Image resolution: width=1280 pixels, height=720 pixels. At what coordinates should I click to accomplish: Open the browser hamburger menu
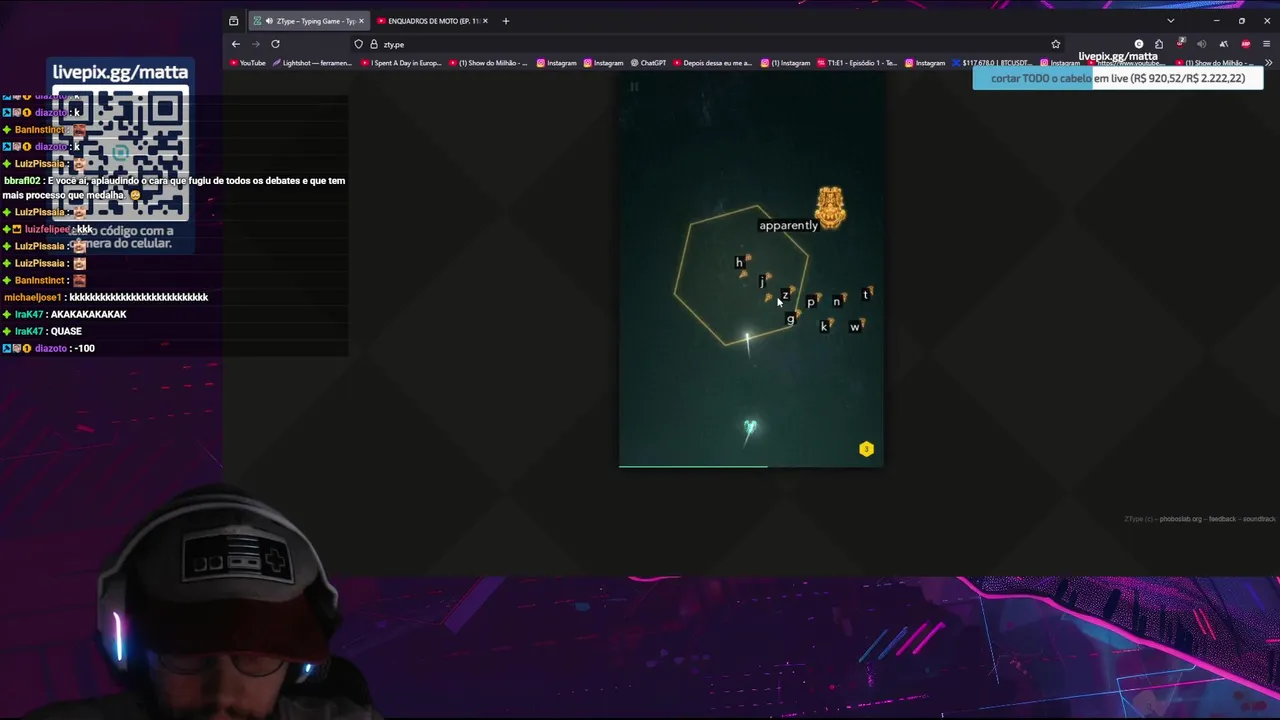1266,44
